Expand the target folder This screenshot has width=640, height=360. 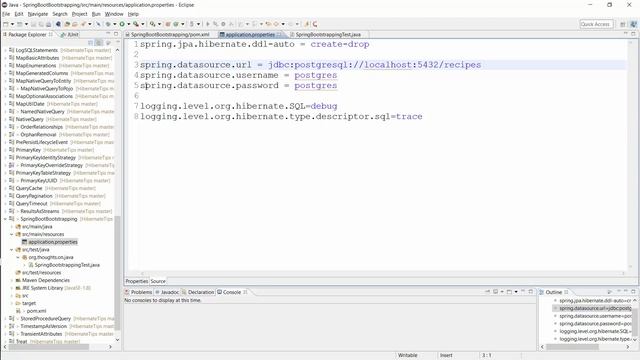[12, 304]
